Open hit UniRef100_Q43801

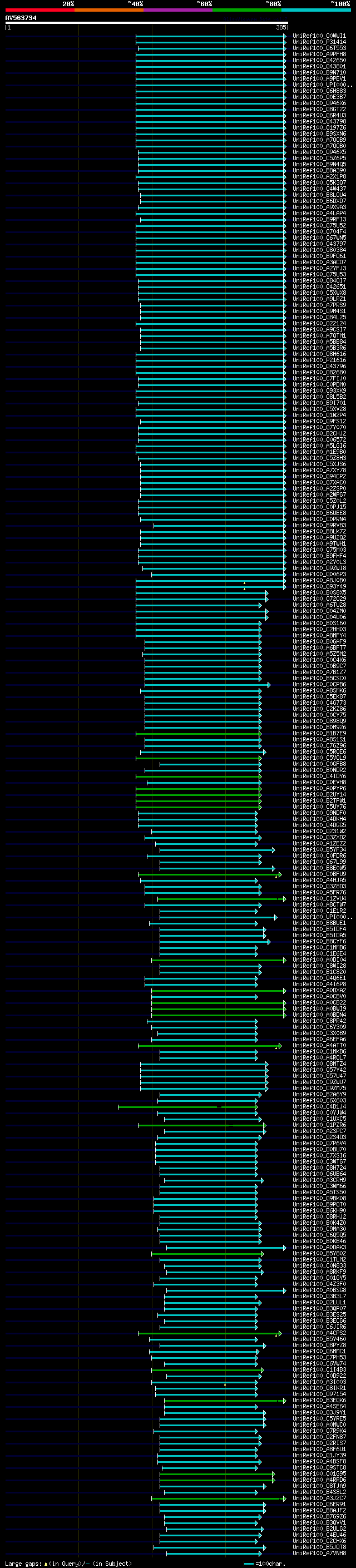[319, 66]
